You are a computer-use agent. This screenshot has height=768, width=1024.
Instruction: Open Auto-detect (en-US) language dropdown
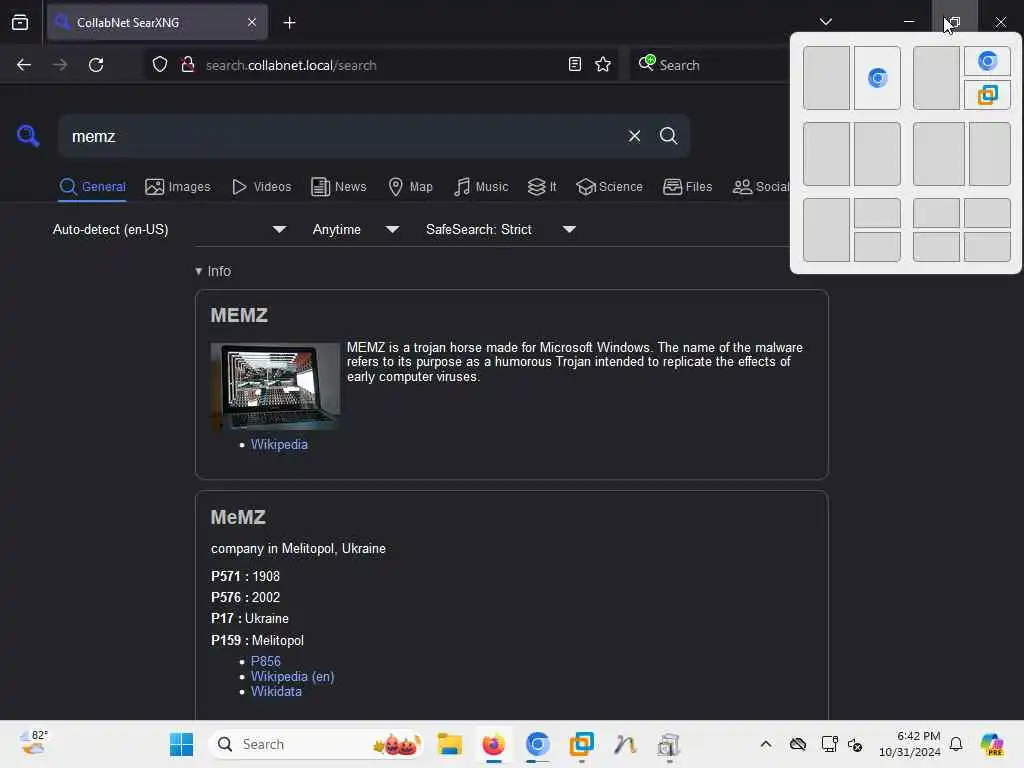169,229
